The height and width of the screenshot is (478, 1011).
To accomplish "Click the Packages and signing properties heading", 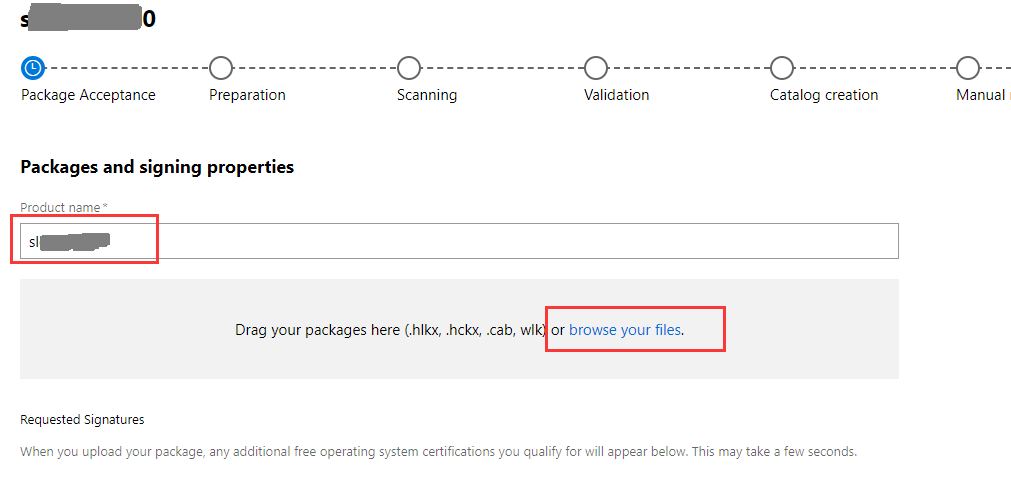I will (x=157, y=167).
